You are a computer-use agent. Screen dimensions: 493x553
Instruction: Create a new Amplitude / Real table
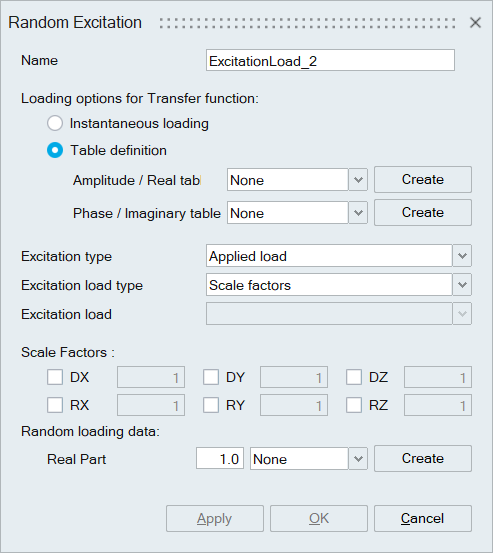(x=422, y=180)
